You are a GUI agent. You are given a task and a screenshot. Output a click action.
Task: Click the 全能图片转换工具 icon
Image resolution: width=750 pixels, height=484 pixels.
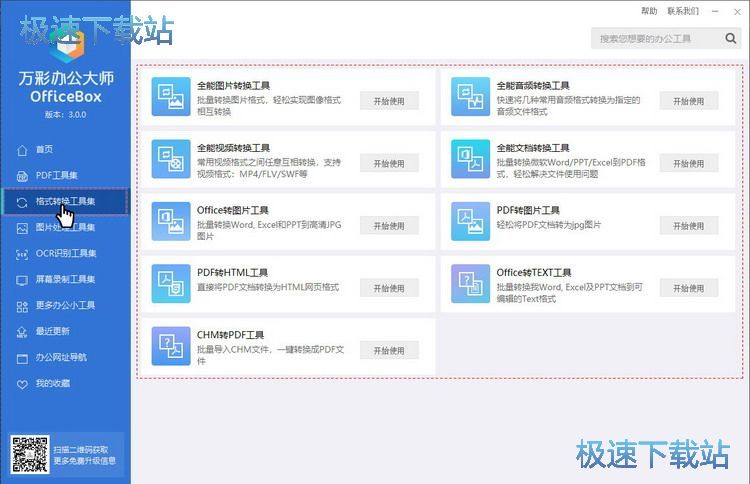pos(171,97)
